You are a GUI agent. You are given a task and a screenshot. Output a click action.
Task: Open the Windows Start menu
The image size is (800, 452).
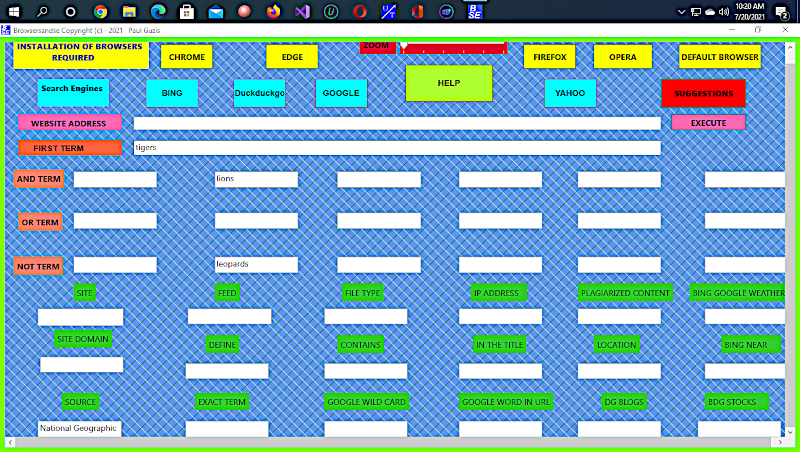click(14, 11)
